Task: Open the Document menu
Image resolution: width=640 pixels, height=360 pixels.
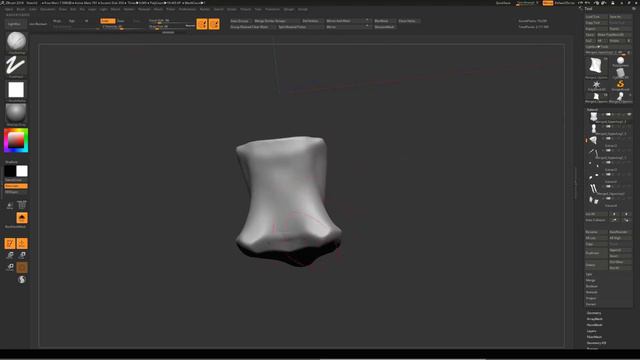Action: tap(47, 9)
